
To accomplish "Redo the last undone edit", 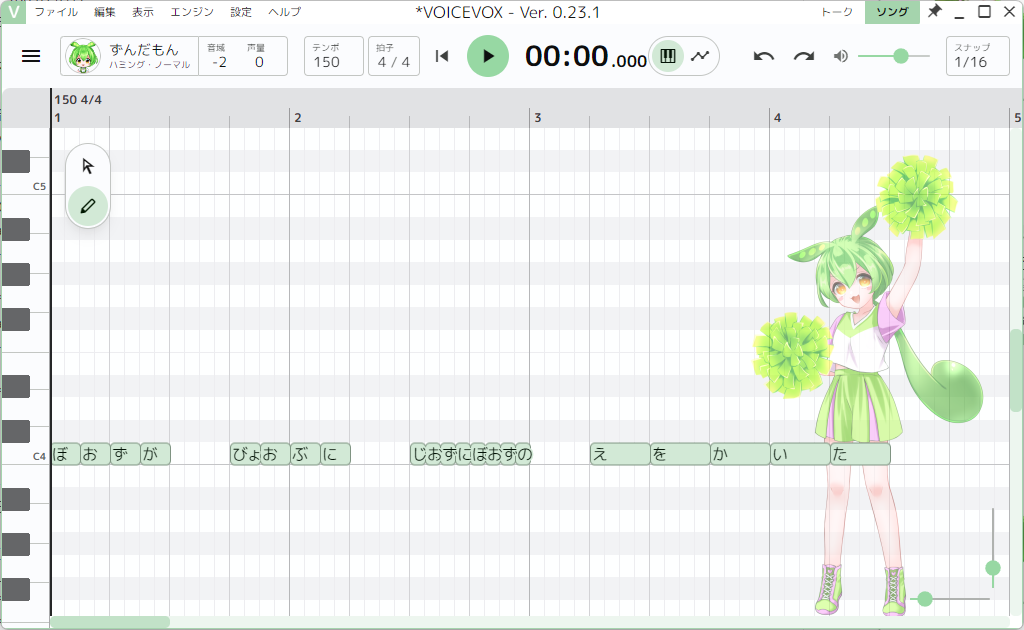I will (804, 56).
